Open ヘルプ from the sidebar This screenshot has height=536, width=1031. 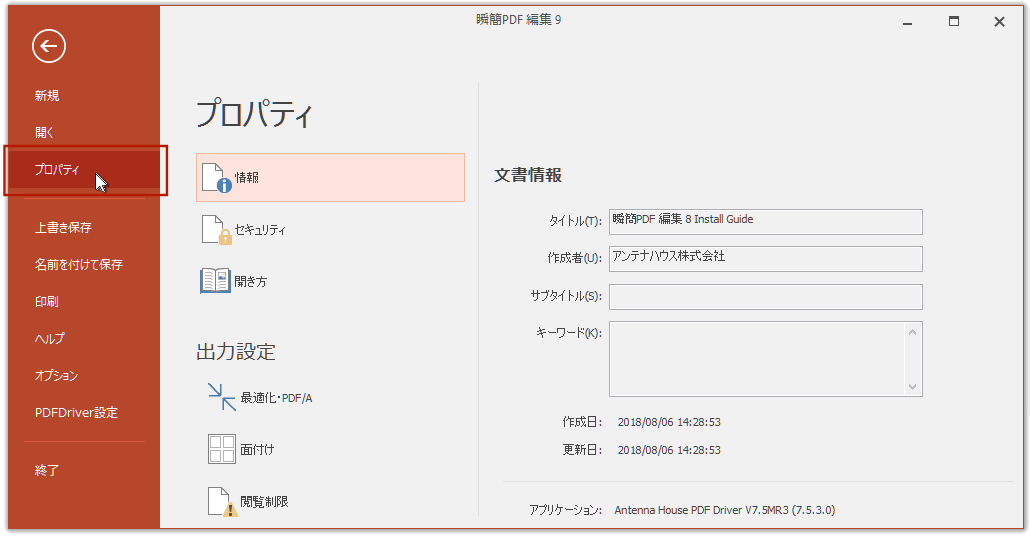click(50, 338)
